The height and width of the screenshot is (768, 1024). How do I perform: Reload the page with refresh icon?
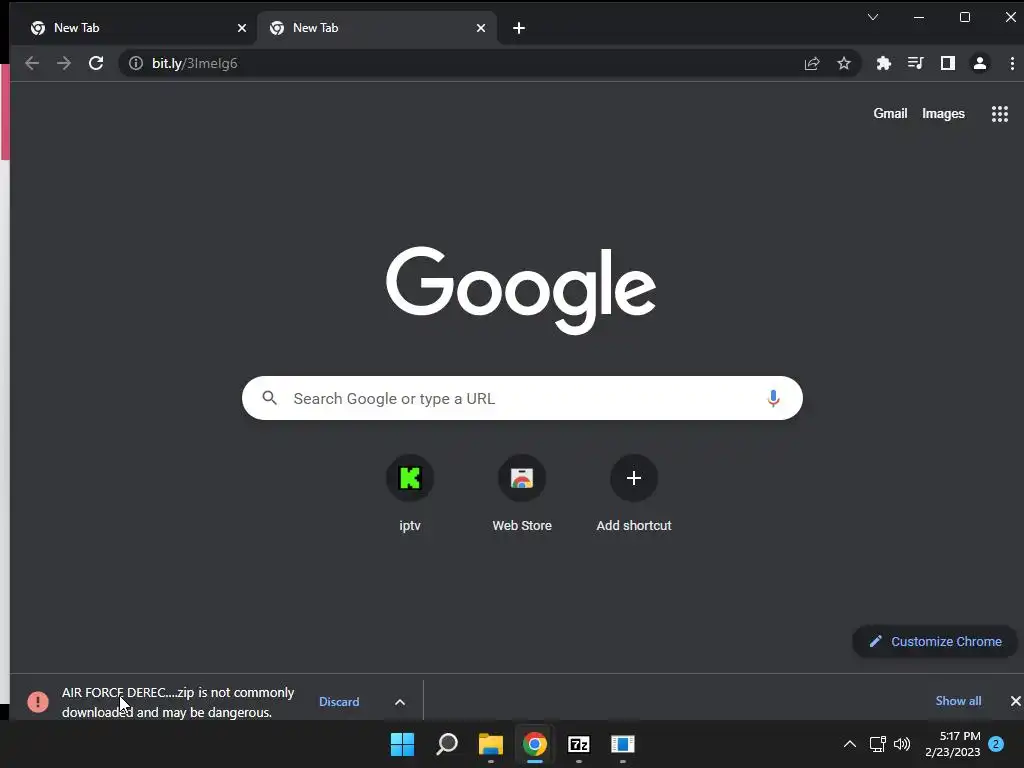click(x=96, y=63)
